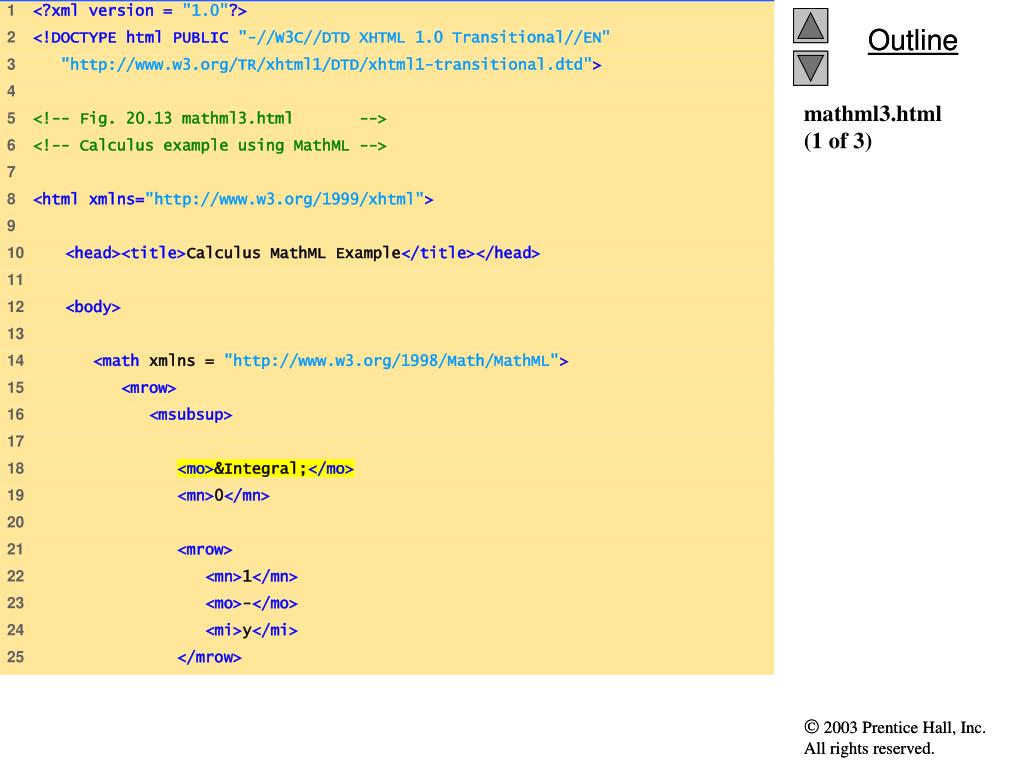Click the math xmlns tag on line 14

(x=331, y=360)
